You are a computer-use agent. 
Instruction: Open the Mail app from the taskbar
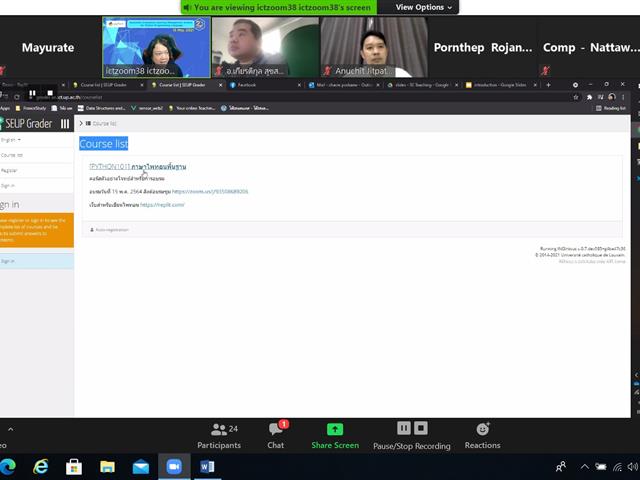[141, 467]
